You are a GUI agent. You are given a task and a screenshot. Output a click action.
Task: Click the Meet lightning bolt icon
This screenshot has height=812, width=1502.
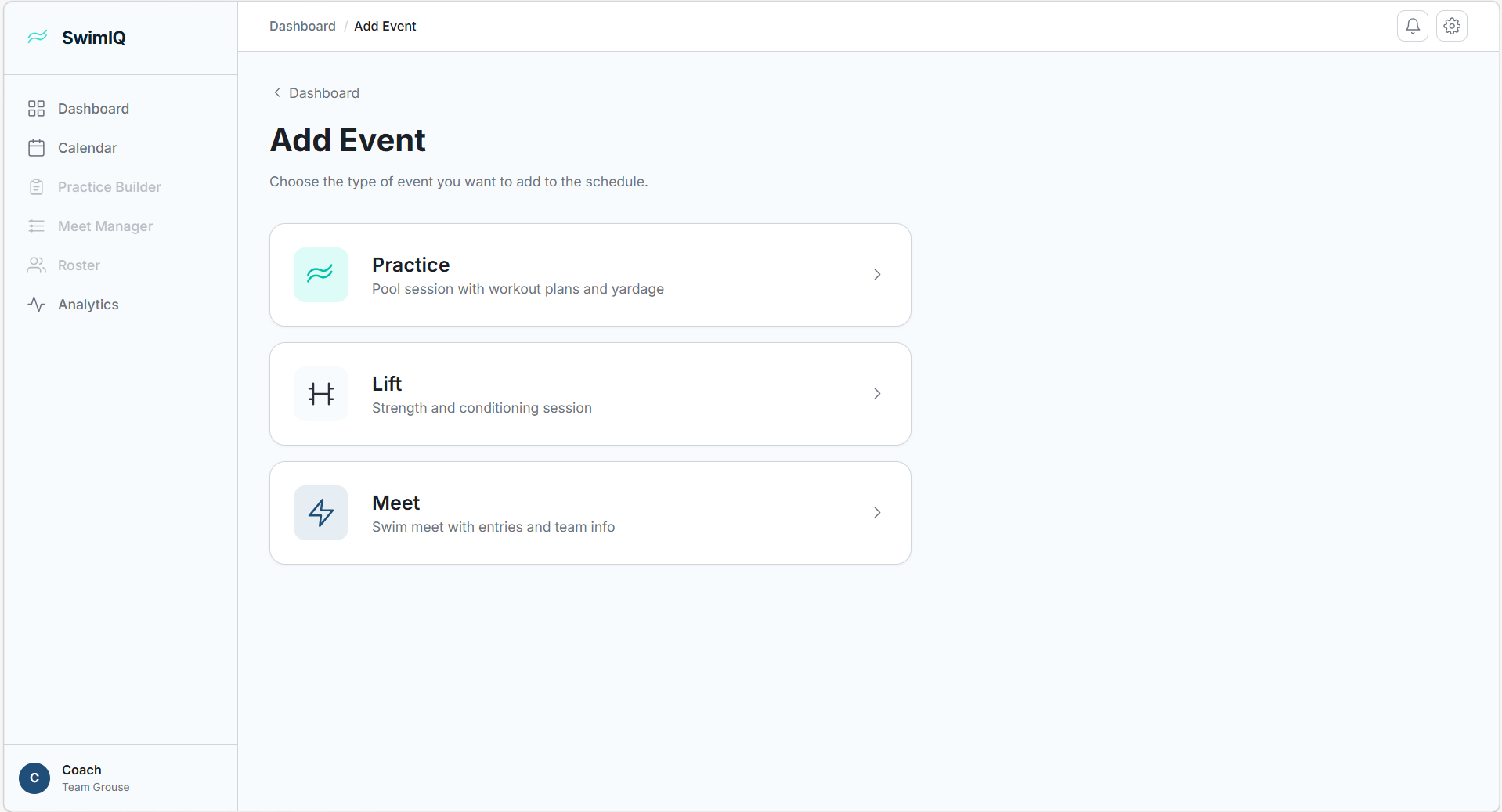point(320,513)
